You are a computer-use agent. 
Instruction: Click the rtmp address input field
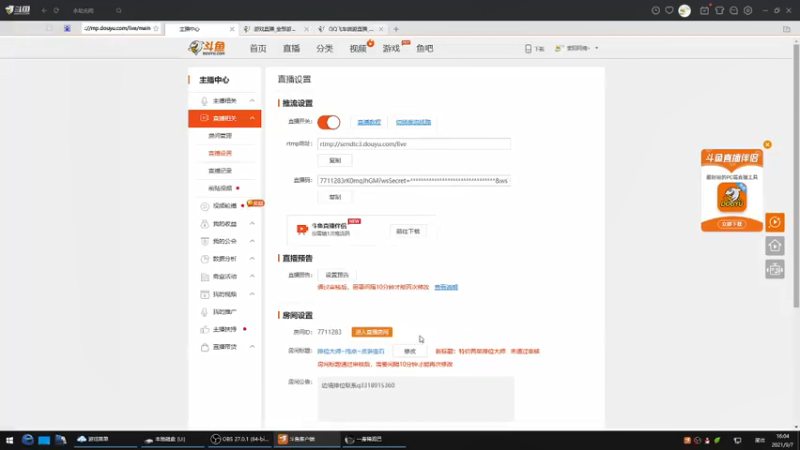414,144
